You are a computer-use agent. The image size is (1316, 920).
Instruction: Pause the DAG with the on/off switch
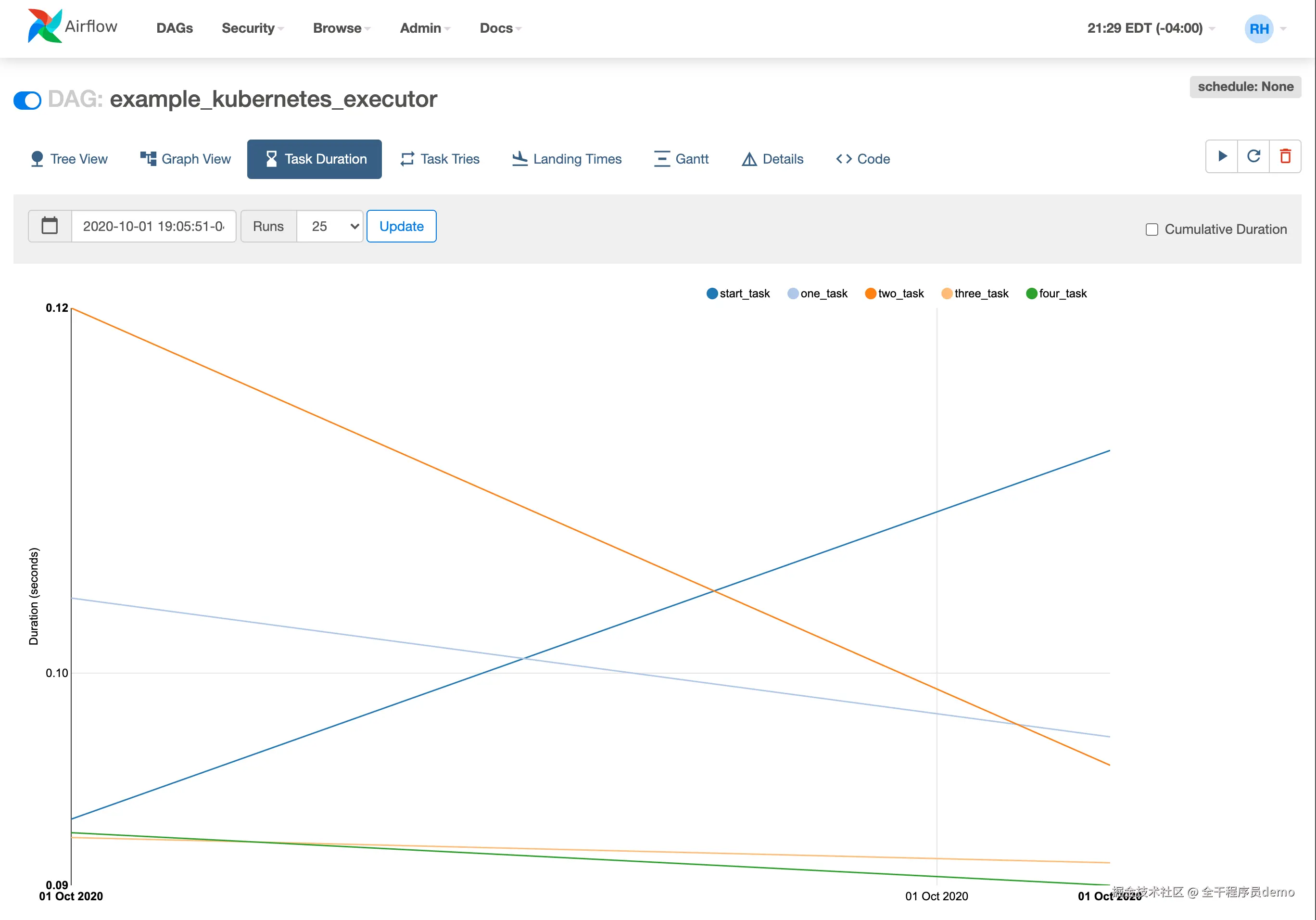pyautogui.click(x=27, y=100)
